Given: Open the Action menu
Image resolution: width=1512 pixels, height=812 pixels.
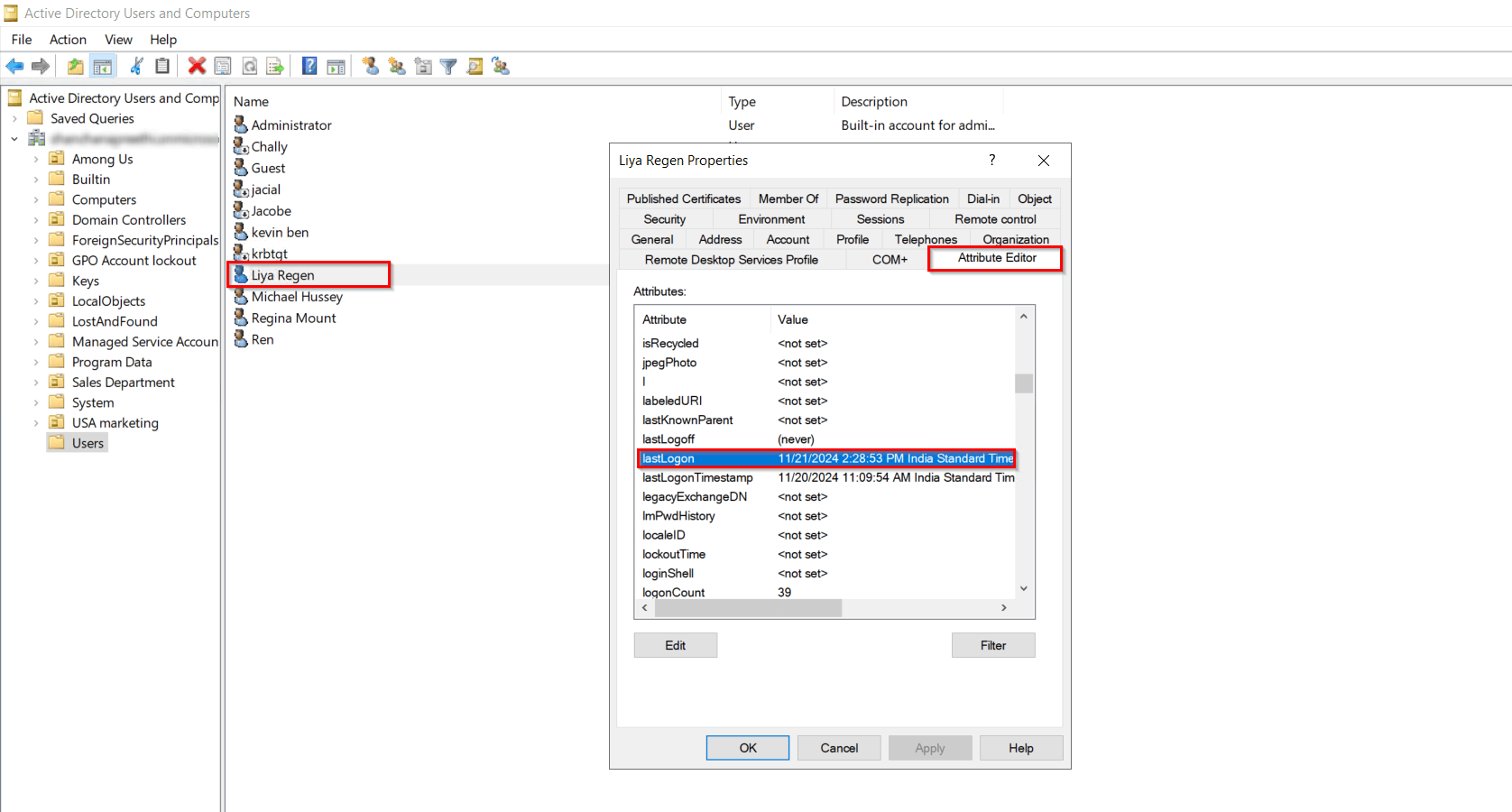Looking at the screenshot, I should (68, 40).
